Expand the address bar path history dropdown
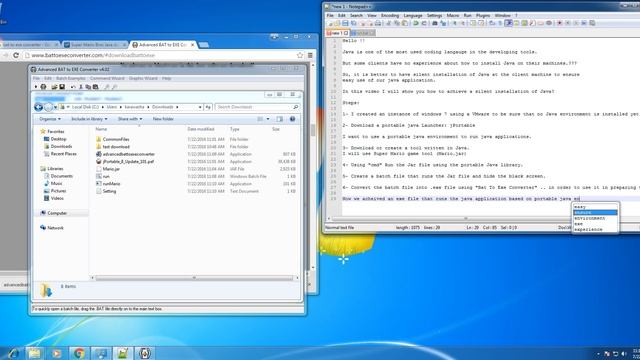 coord(200,107)
